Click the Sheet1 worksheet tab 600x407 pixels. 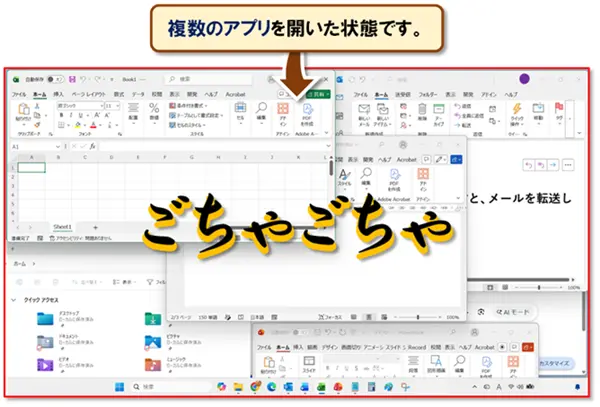(62, 227)
